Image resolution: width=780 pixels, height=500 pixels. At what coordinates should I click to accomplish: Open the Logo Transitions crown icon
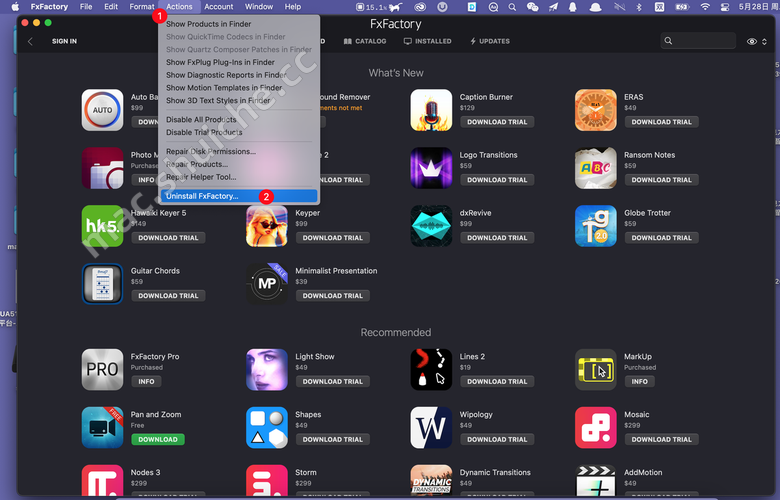coord(431,168)
